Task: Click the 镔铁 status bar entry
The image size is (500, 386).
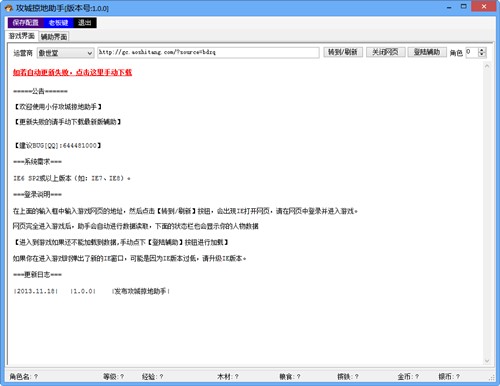Action: coord(348,377)
